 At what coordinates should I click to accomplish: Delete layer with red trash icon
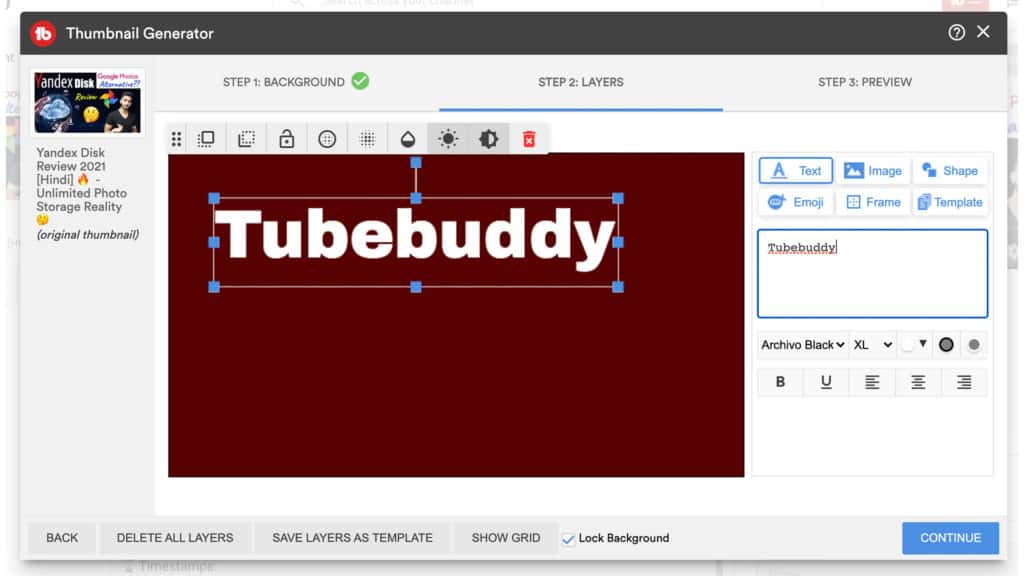[x=529, y=139]
